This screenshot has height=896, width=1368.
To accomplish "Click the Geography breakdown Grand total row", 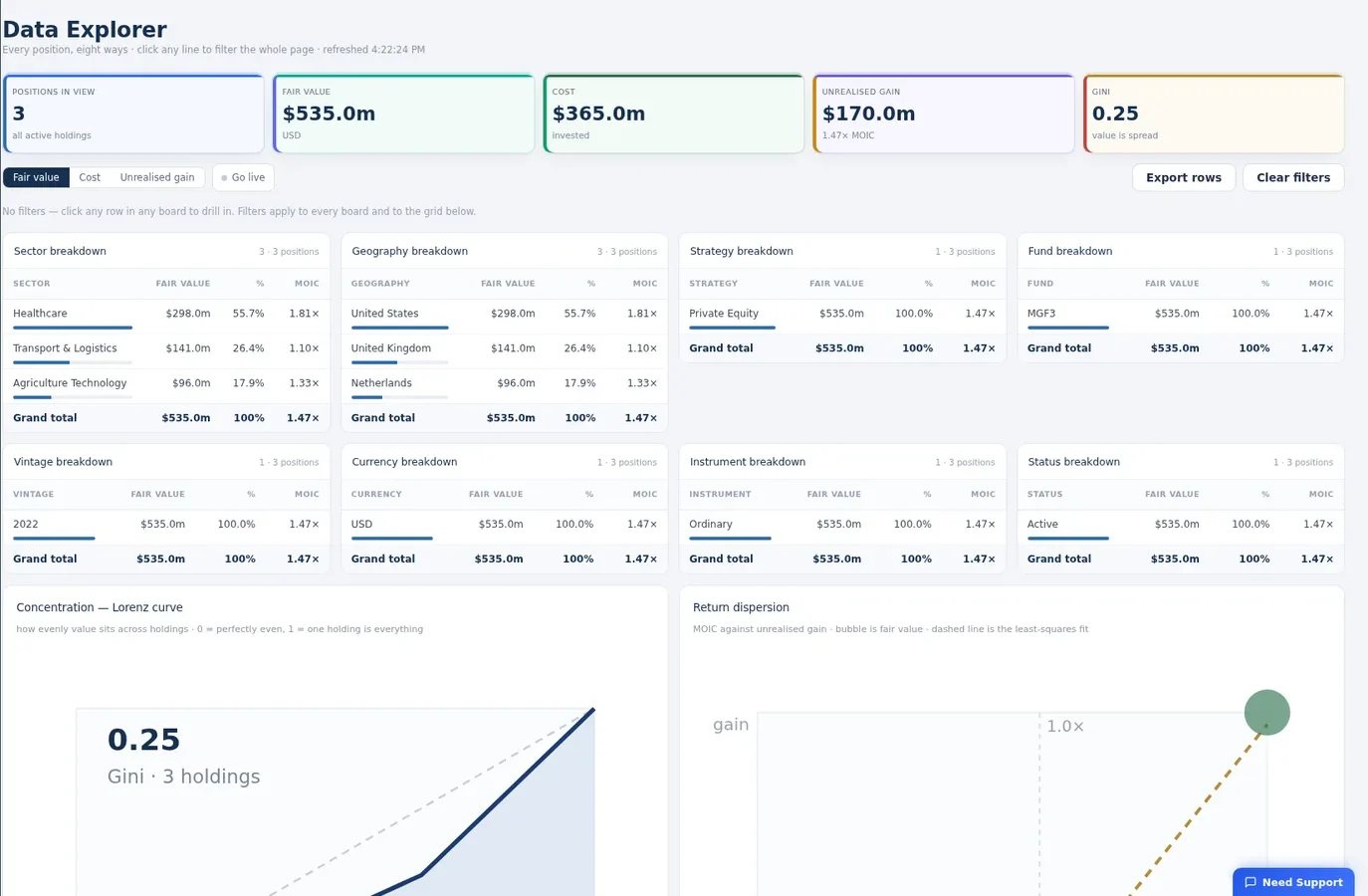I will (504, 418).
